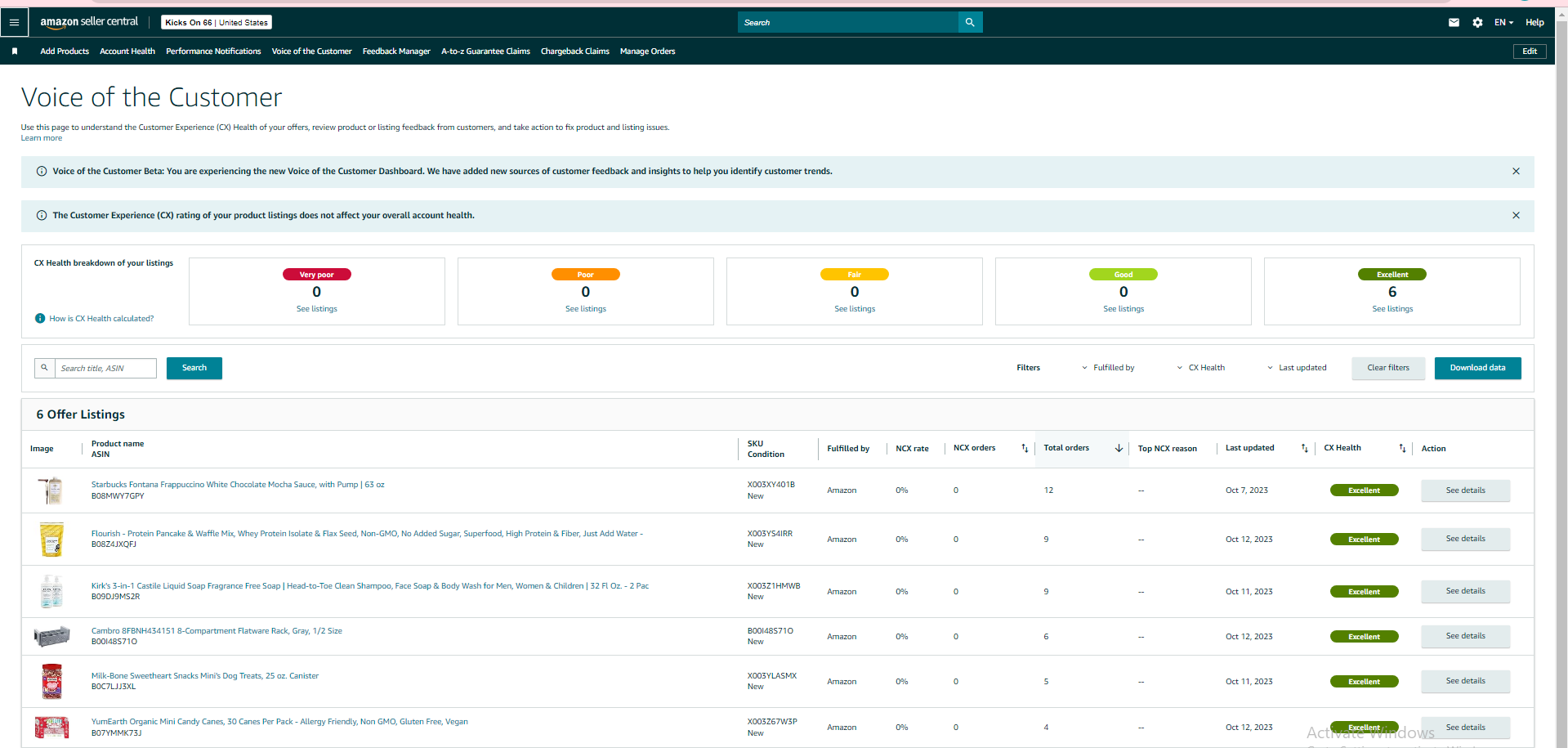This screenshot has height=748, width=1568.
Task: See details for Cambro Flatware Rack
Action: click(1466, 636)
